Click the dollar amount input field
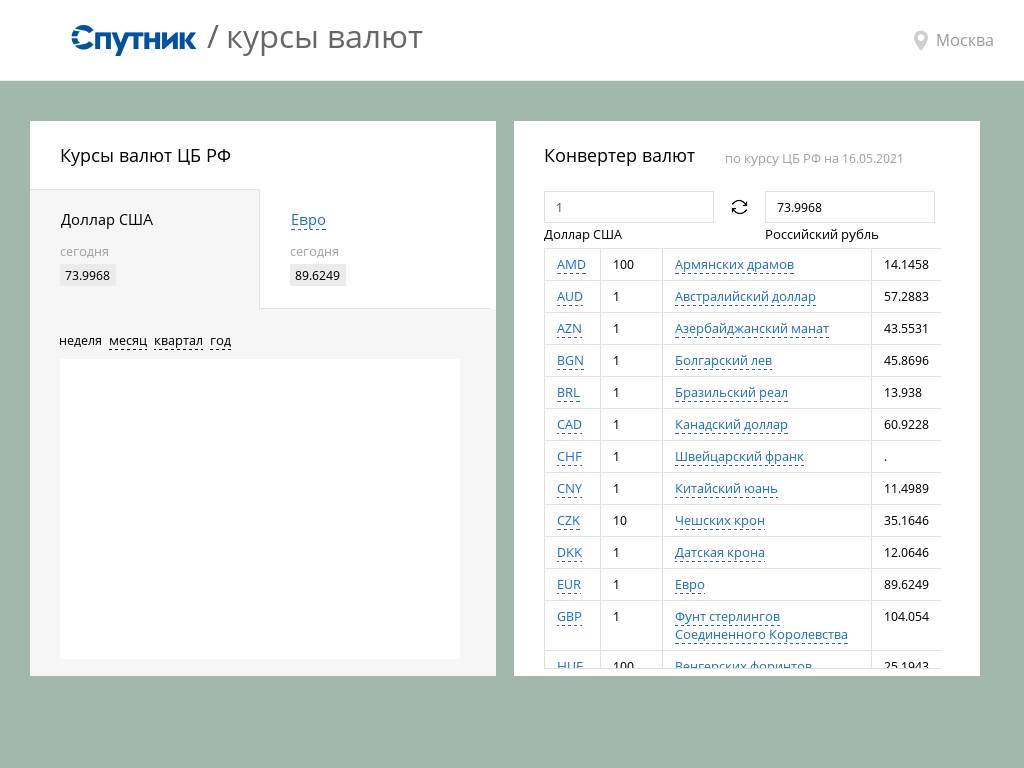 [x=628, y=207]
